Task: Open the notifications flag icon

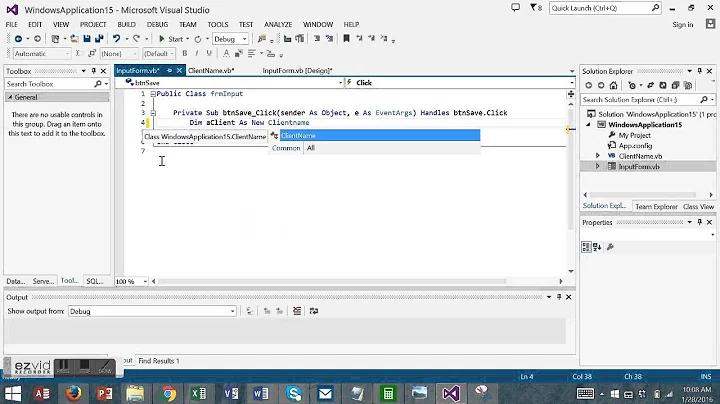Action: (533, 7)
